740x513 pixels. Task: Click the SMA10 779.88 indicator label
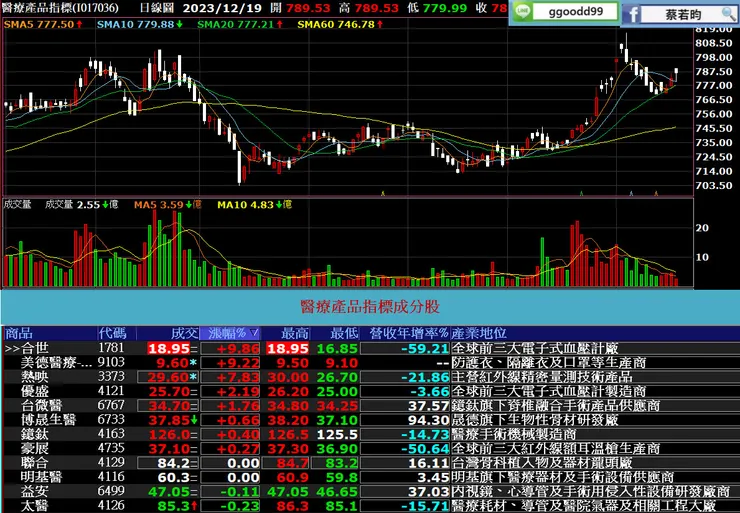140,24
